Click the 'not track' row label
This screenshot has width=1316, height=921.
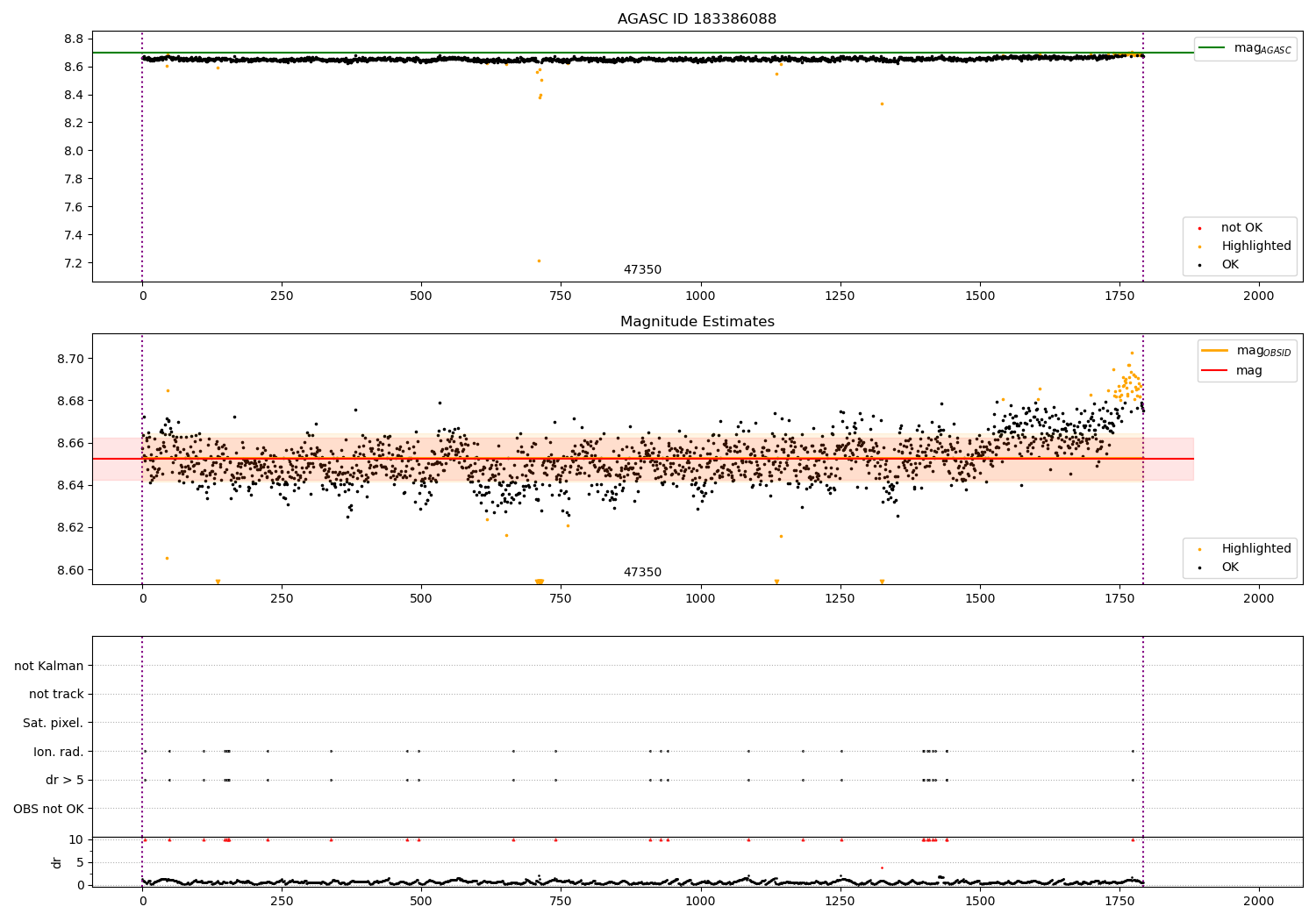point(56,694)
